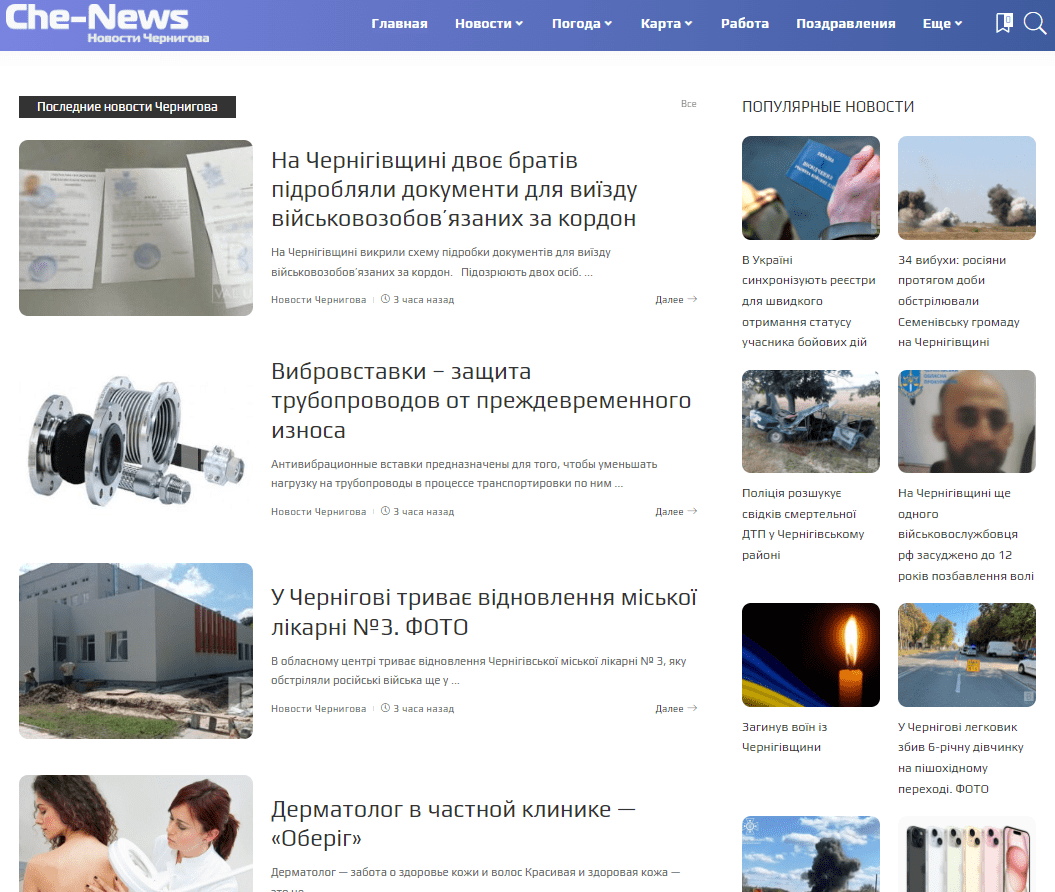
Task: Open the explosions field thumbnail
Action: (967, 188)
